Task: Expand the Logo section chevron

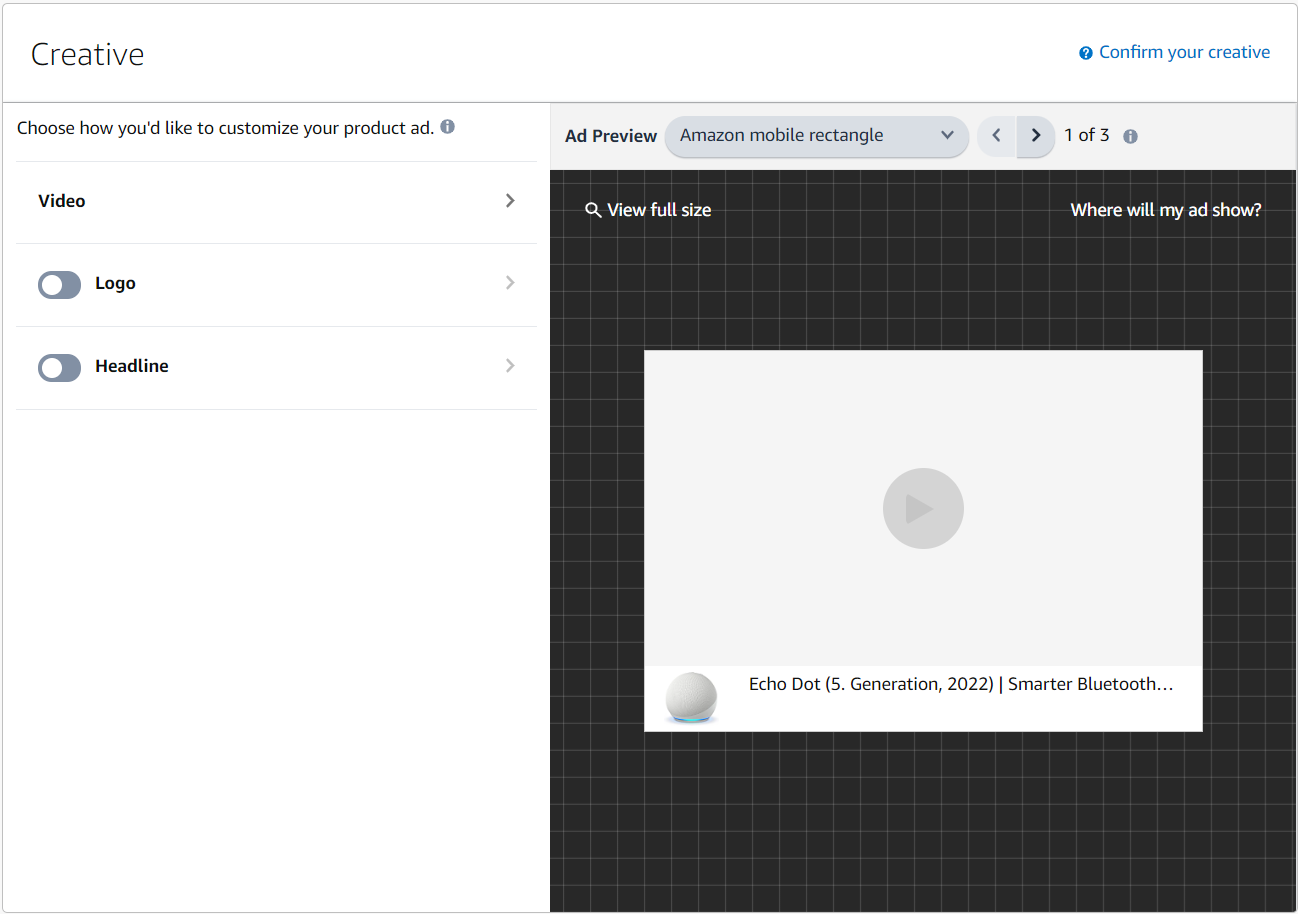Action: tap(510, 283)
